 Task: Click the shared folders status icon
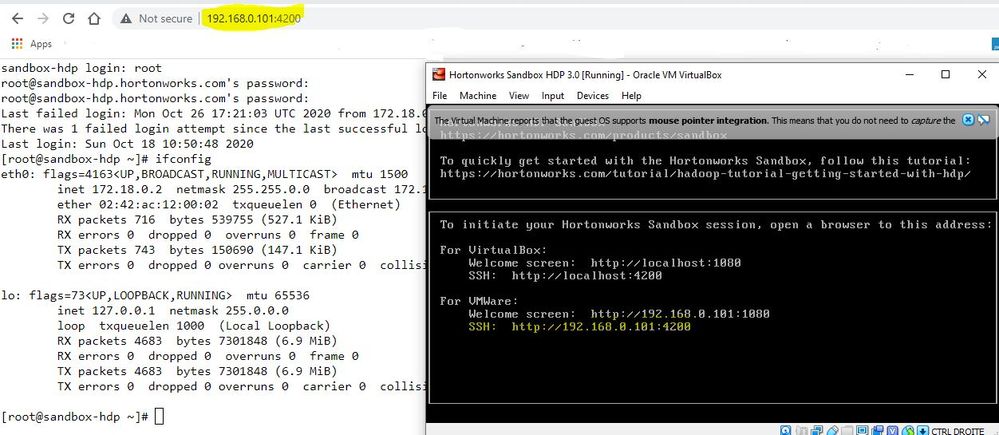point(847,431)
